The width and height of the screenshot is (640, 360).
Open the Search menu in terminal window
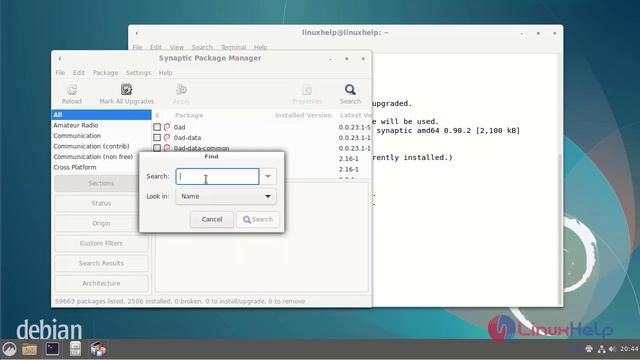point(202,47)
